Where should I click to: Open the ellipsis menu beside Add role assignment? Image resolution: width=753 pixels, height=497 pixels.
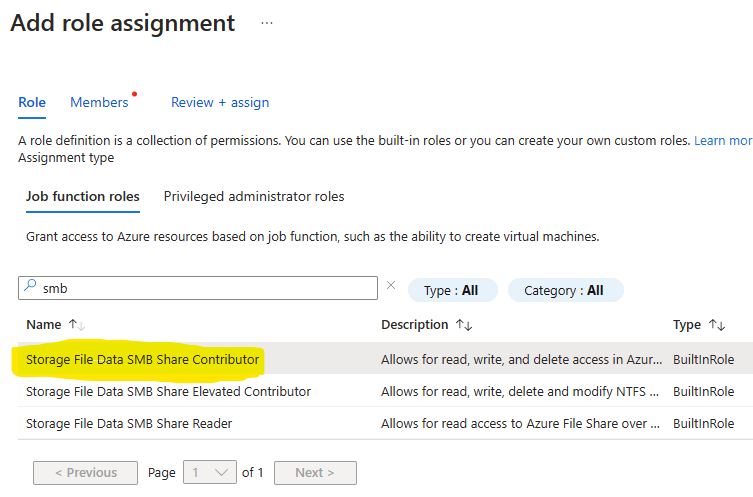point(267,23)
